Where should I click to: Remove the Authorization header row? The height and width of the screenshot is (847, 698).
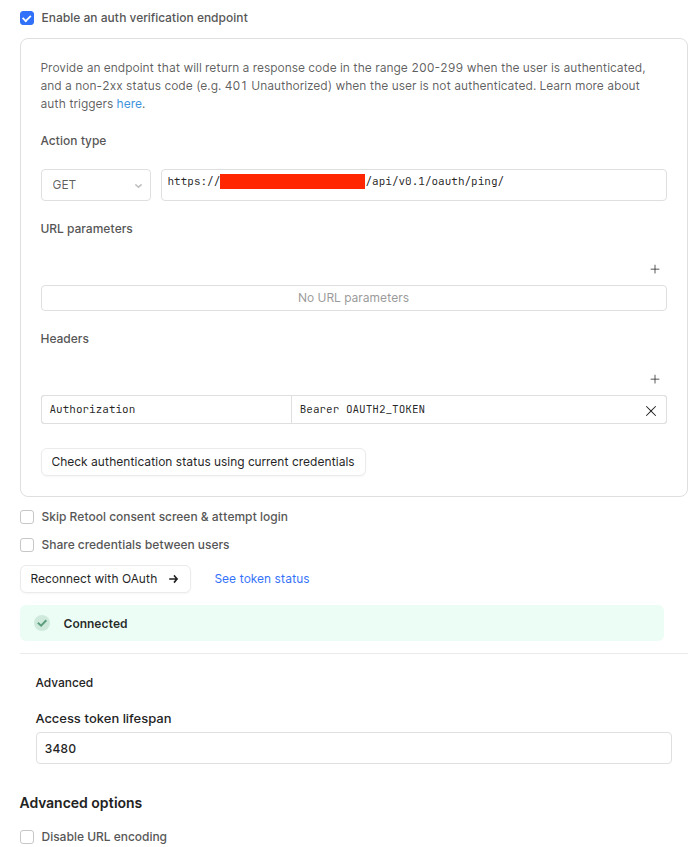650,410
